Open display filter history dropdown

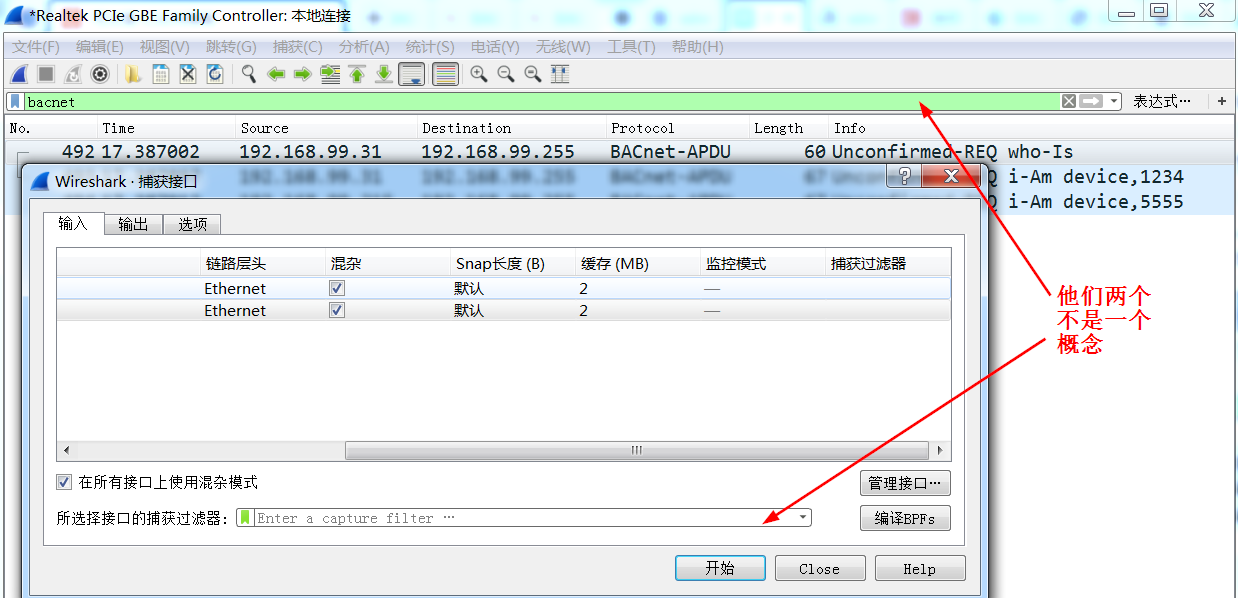pos(1113,101)
